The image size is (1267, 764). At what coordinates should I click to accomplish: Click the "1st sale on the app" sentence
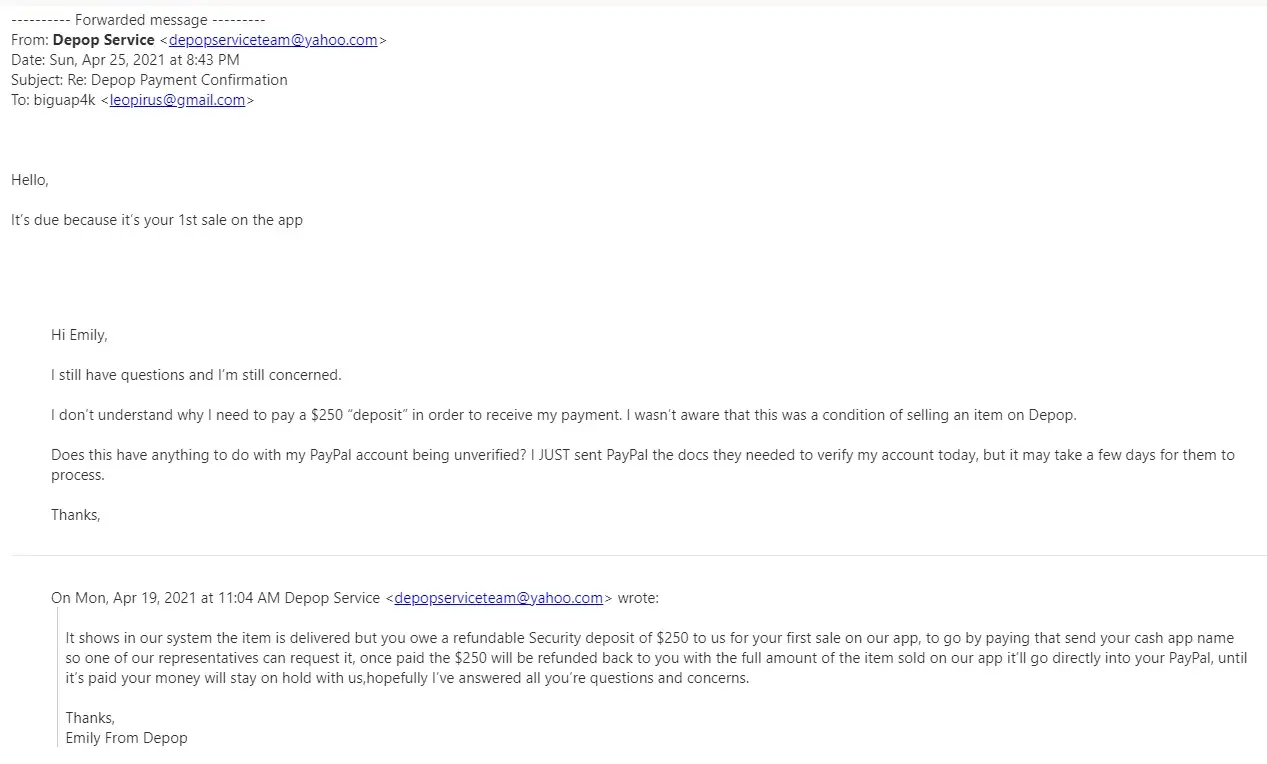(x=157, y=220)
